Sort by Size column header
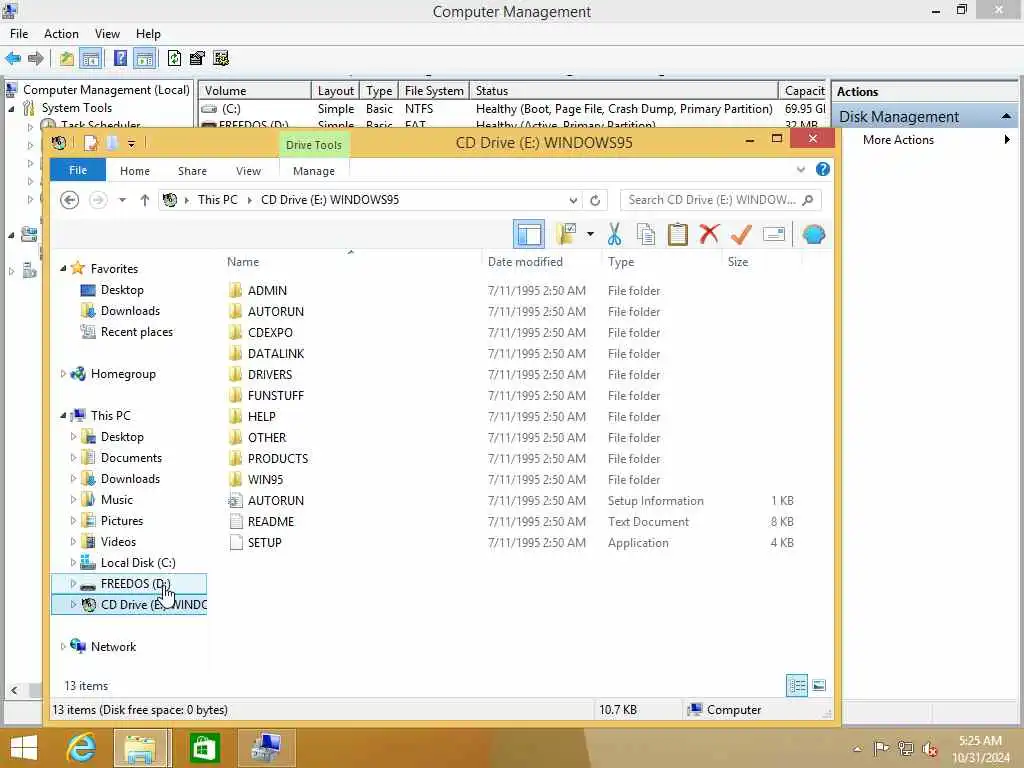This screenshot has width=1024, height=768. click(x=738, y=262)
